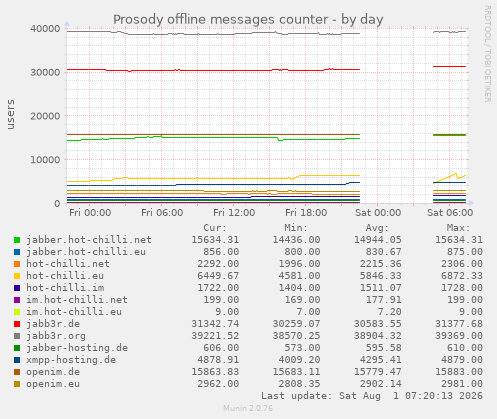
Task: Click the jabb3r.de legend label
Action: 53,324
